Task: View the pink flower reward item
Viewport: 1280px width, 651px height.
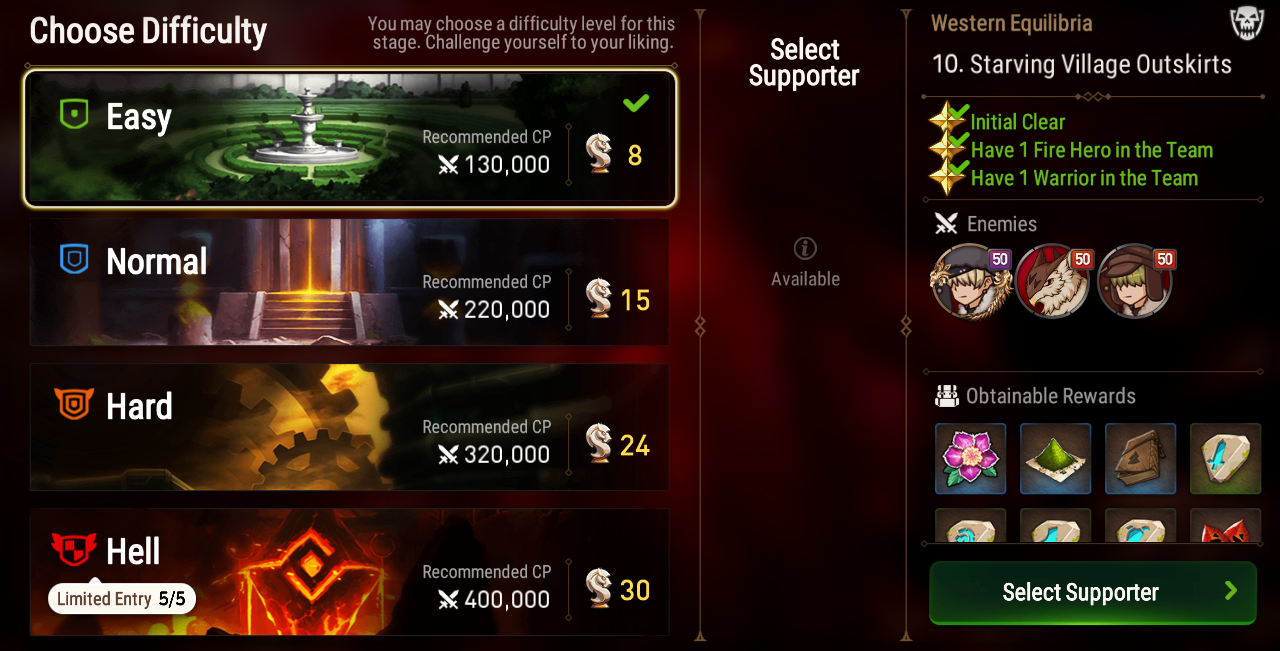Action: pos(971,459)
